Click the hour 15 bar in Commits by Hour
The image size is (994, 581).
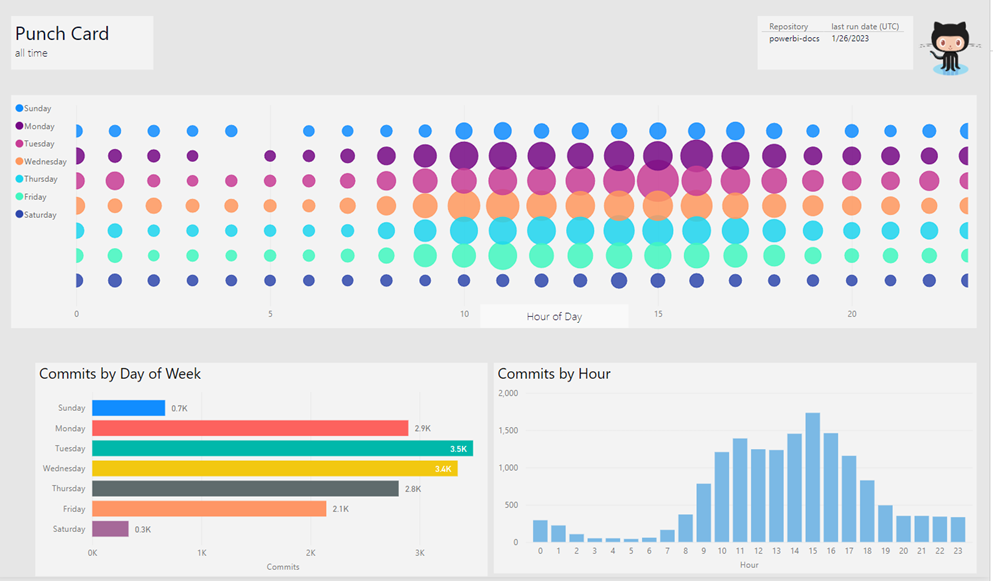[813, 477]
